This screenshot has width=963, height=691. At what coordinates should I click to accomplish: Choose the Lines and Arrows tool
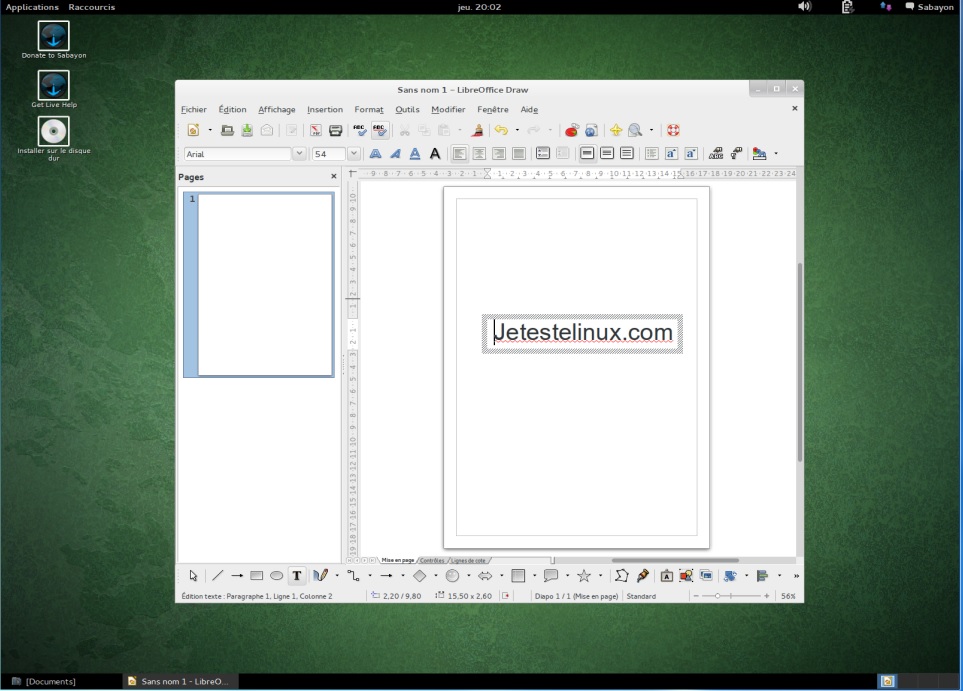[386, 576]
